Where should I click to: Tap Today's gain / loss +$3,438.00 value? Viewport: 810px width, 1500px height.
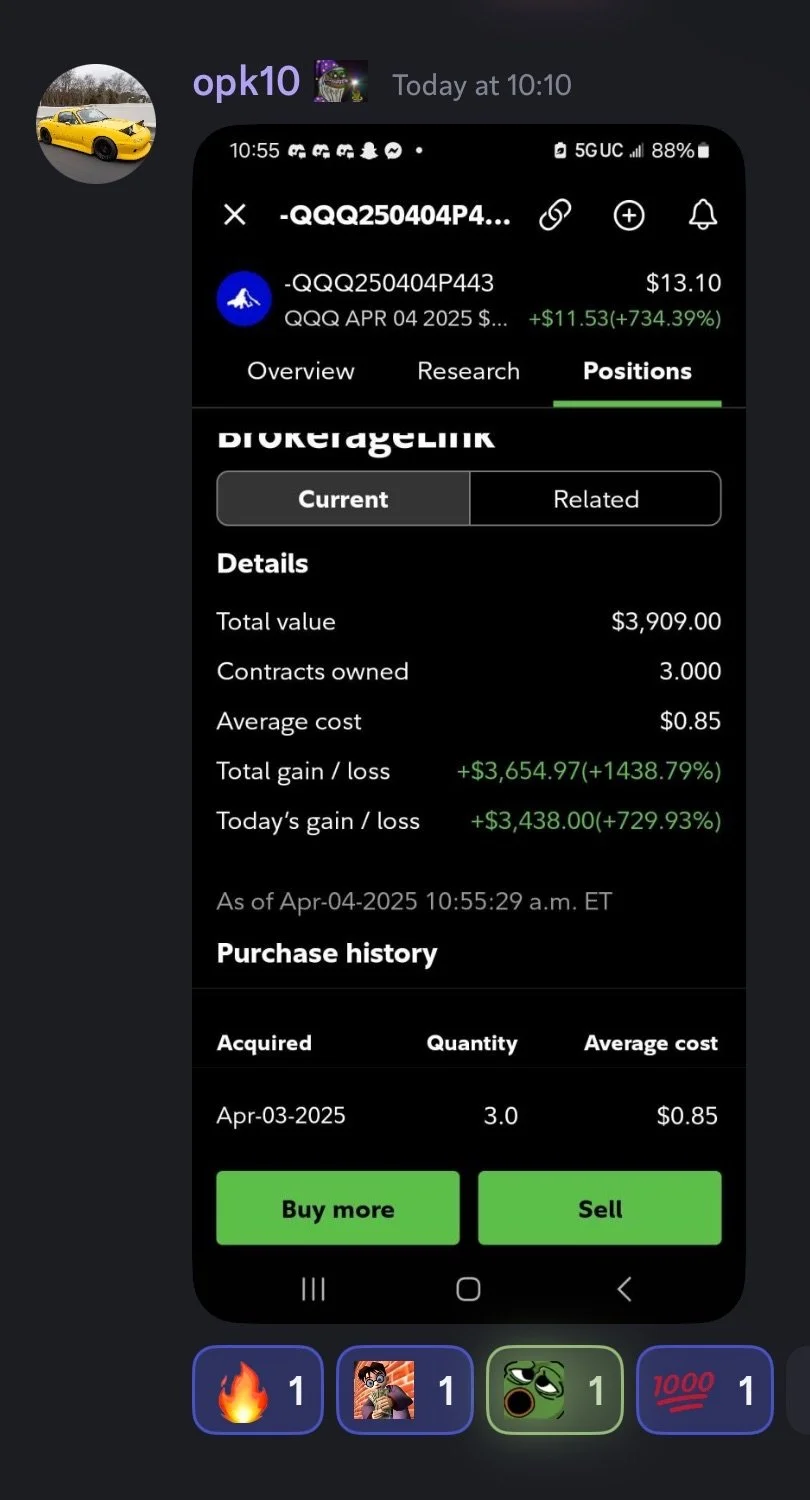click(x=596, y=821)
